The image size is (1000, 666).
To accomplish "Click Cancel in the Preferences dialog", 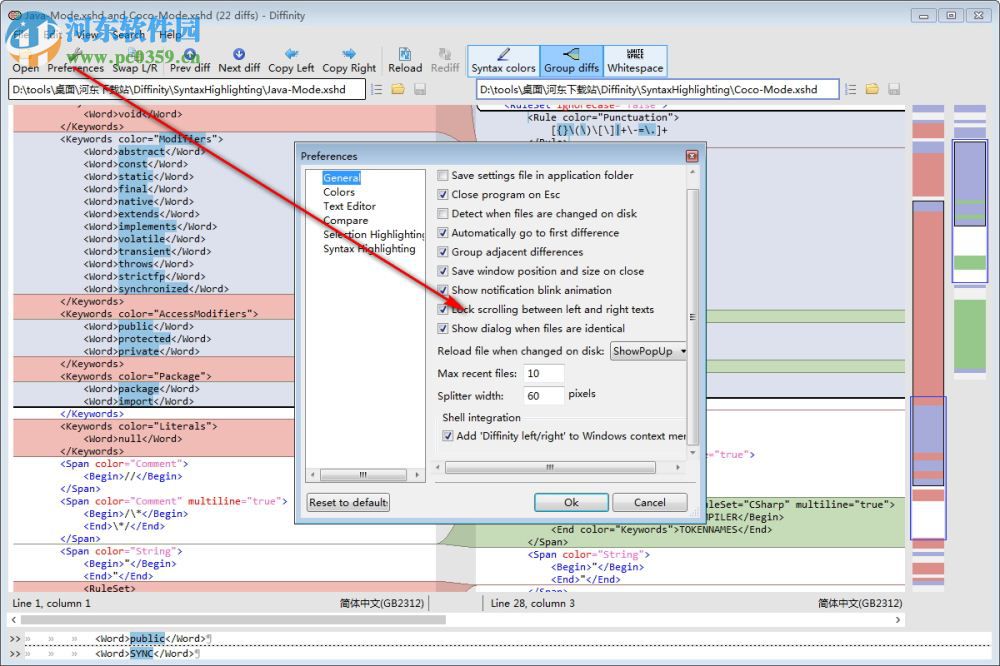I will pos(649,503).
